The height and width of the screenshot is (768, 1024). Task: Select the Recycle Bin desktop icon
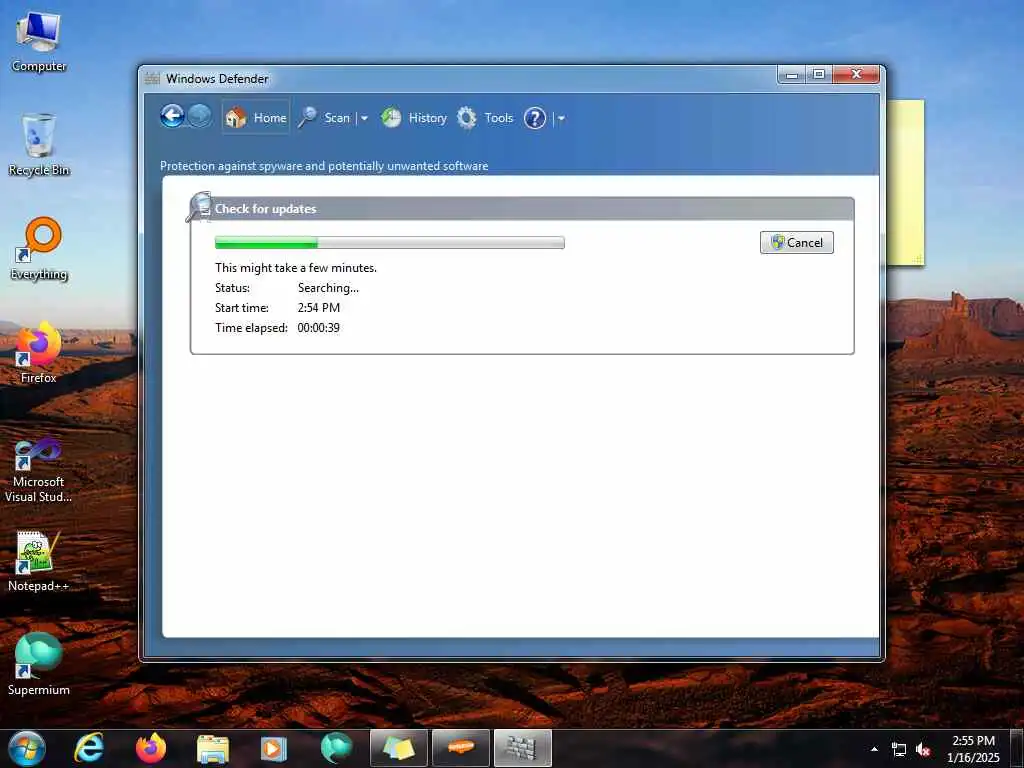pyautogui.click(x=39, y=145)
